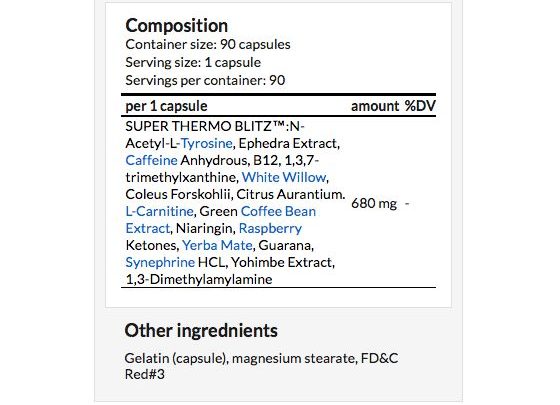Viewport: 560px width, 405px height.
Task: Click the amount column header
Action: click(x=375, y=106)
